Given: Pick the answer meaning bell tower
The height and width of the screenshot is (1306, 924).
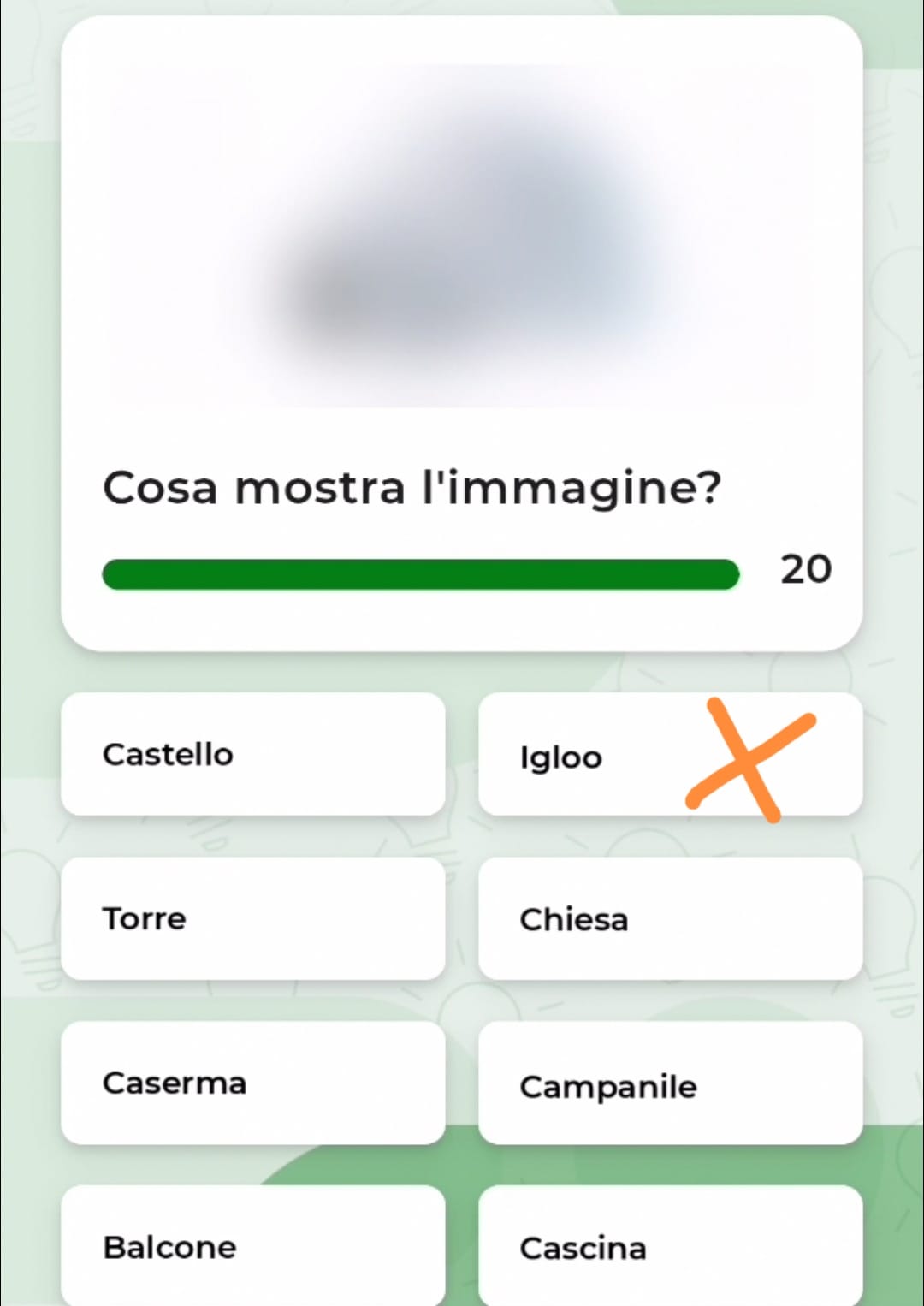Looking at the screenshot, I should (670, 1084).
